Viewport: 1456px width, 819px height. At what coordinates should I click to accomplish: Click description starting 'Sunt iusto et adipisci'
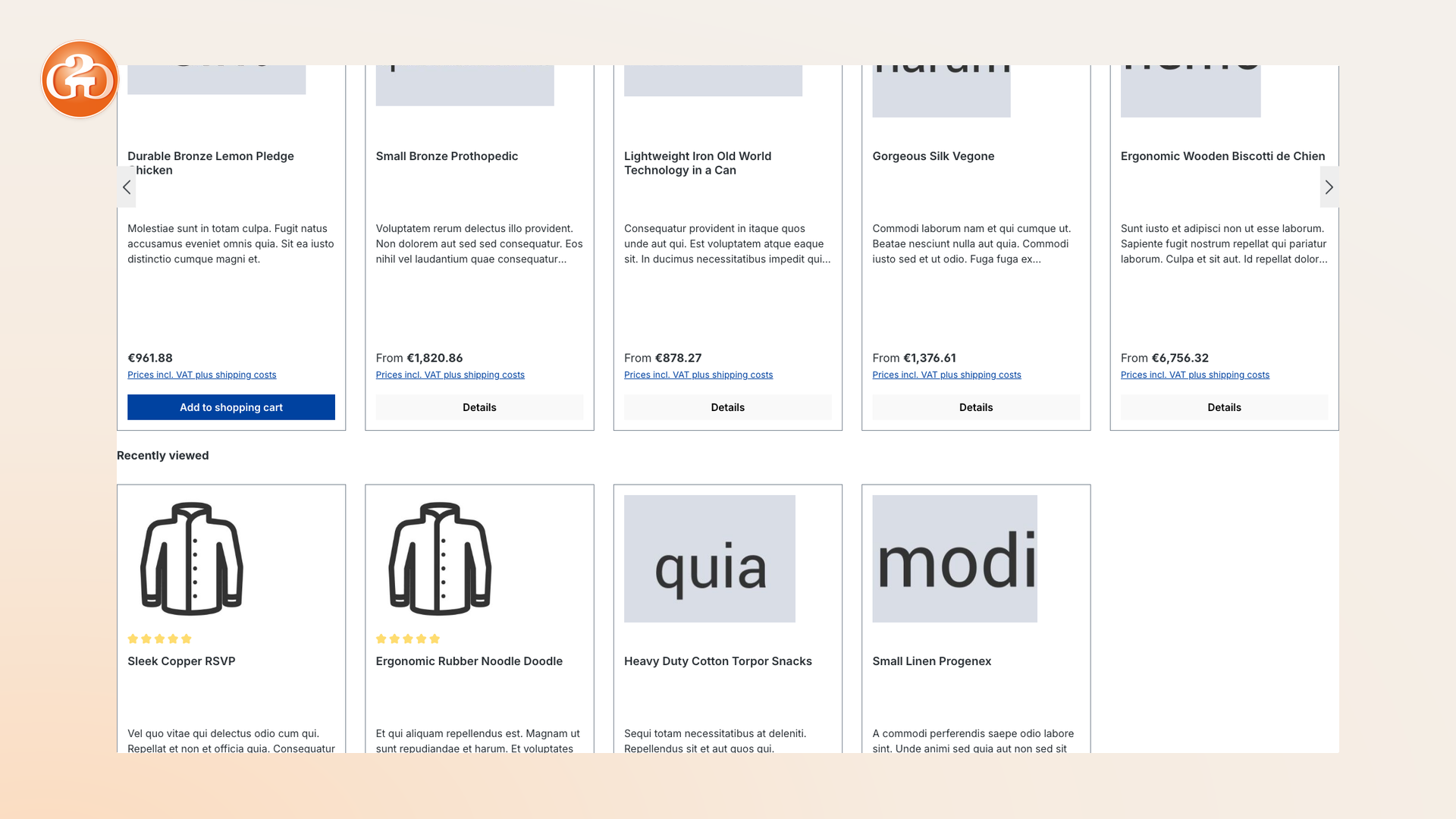point(1224,243)
